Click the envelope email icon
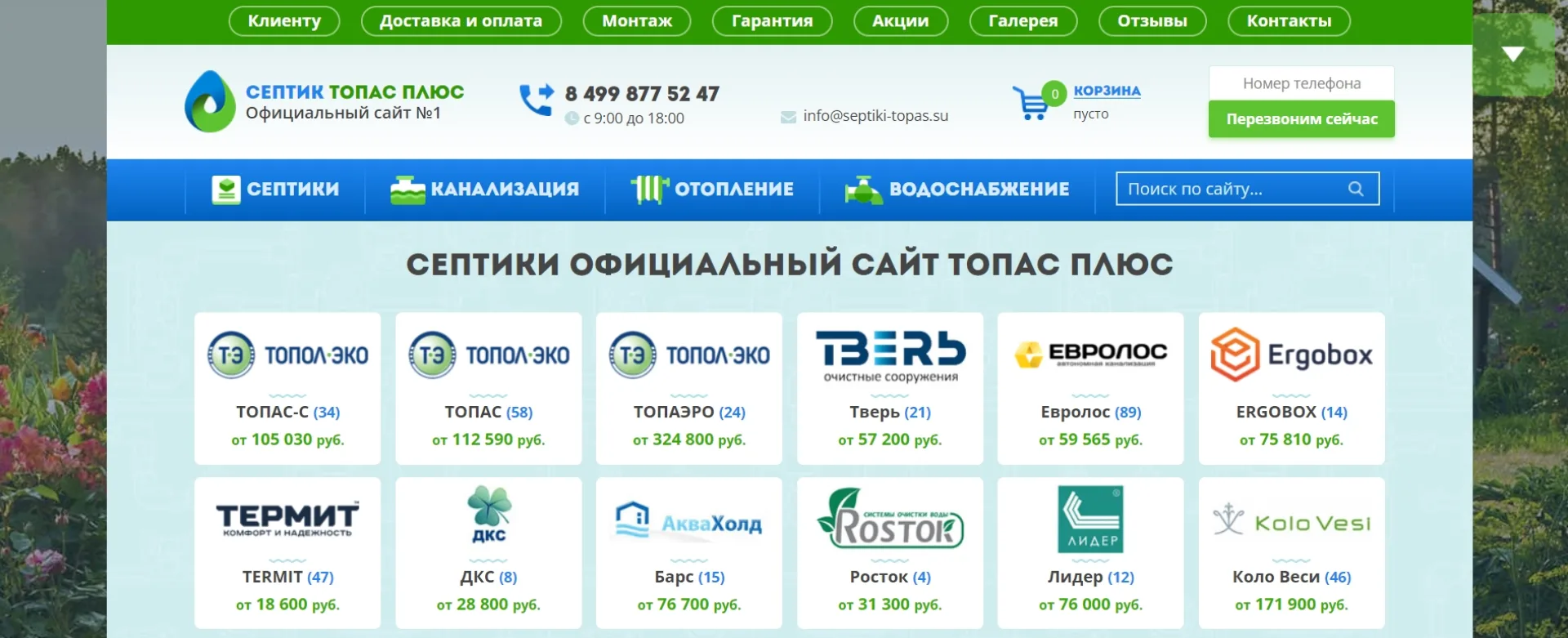 point(788,117)
